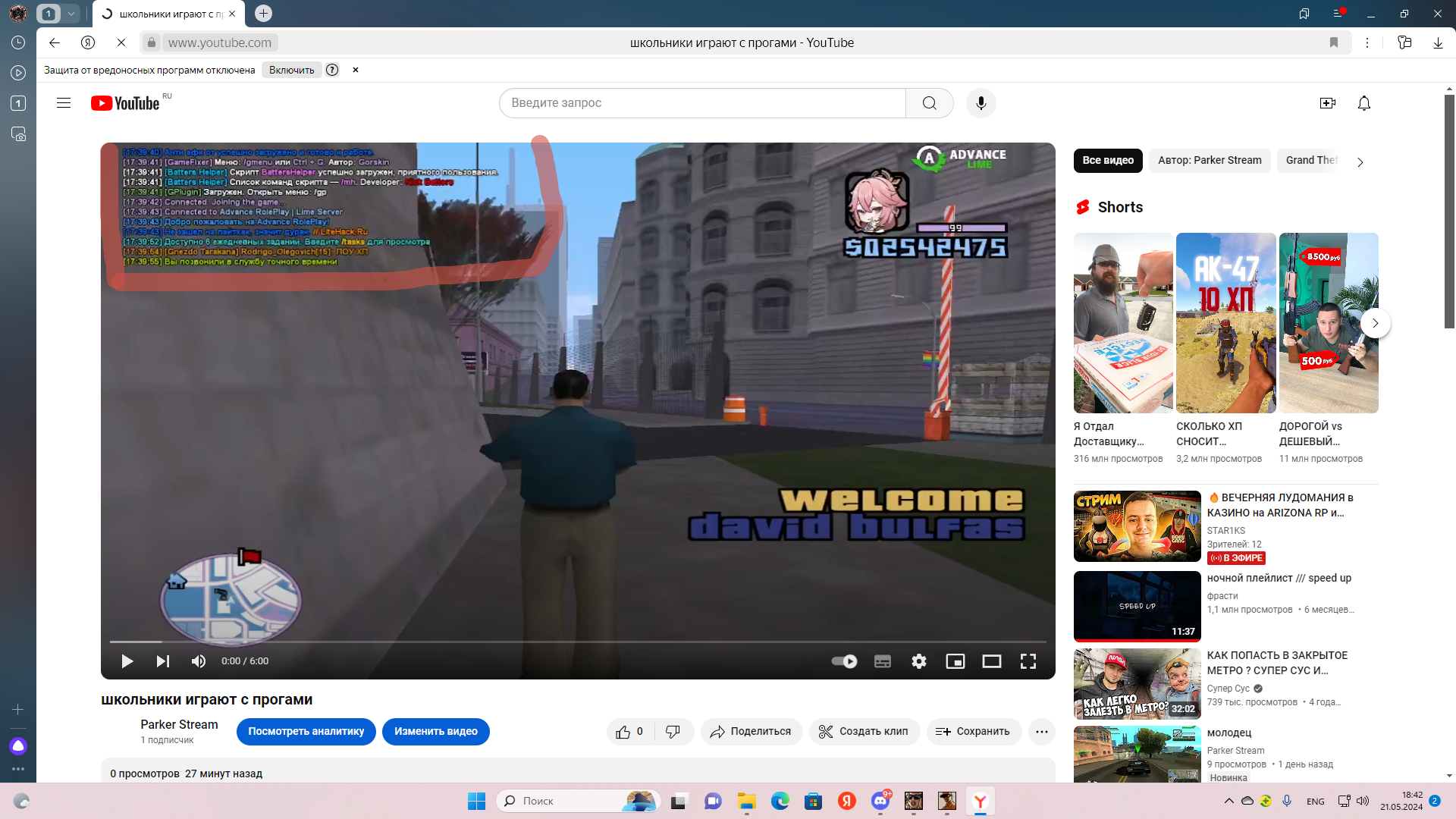1456x819 pixels.
Task: Toggle the autoplay switch in the player
Action: click(x=844, y=661)
